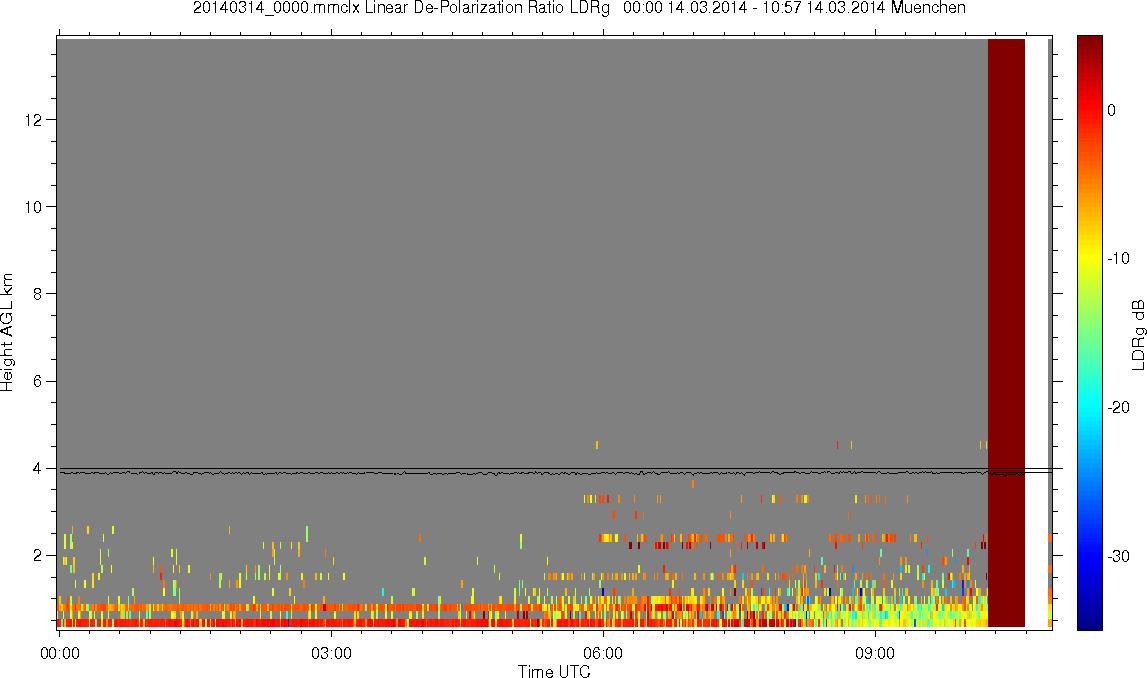The width and height of the screenshot is (1147, 678).
Task: Click the height tick label 4
Action: coord(37,469)
